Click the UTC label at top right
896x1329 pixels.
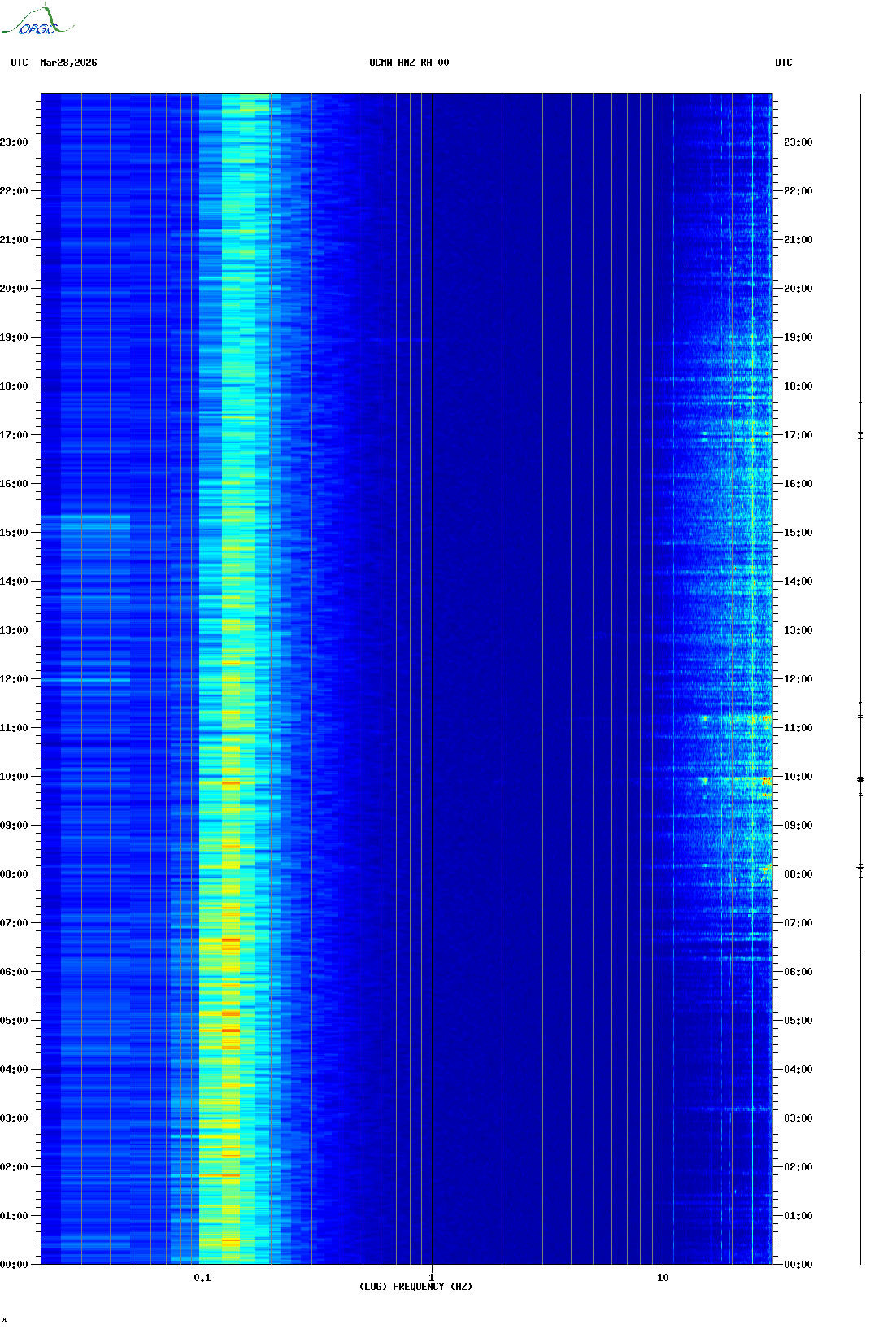(783, 63)
